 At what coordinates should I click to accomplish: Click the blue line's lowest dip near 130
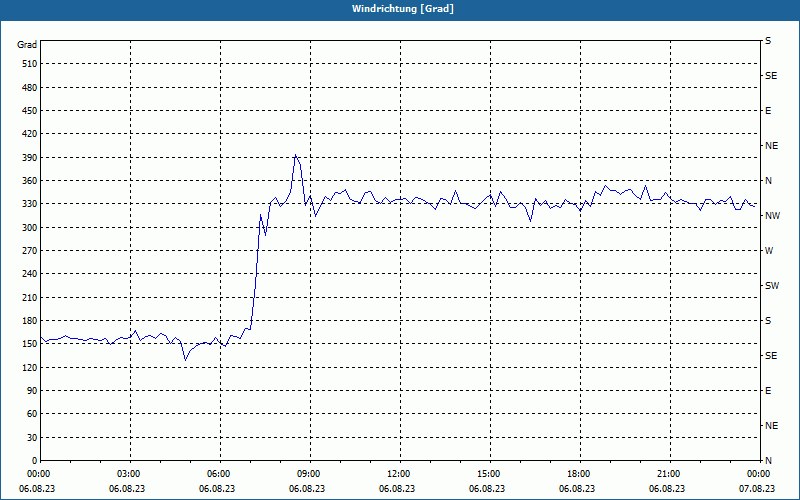pyautogui.click(x=185, y=360)
